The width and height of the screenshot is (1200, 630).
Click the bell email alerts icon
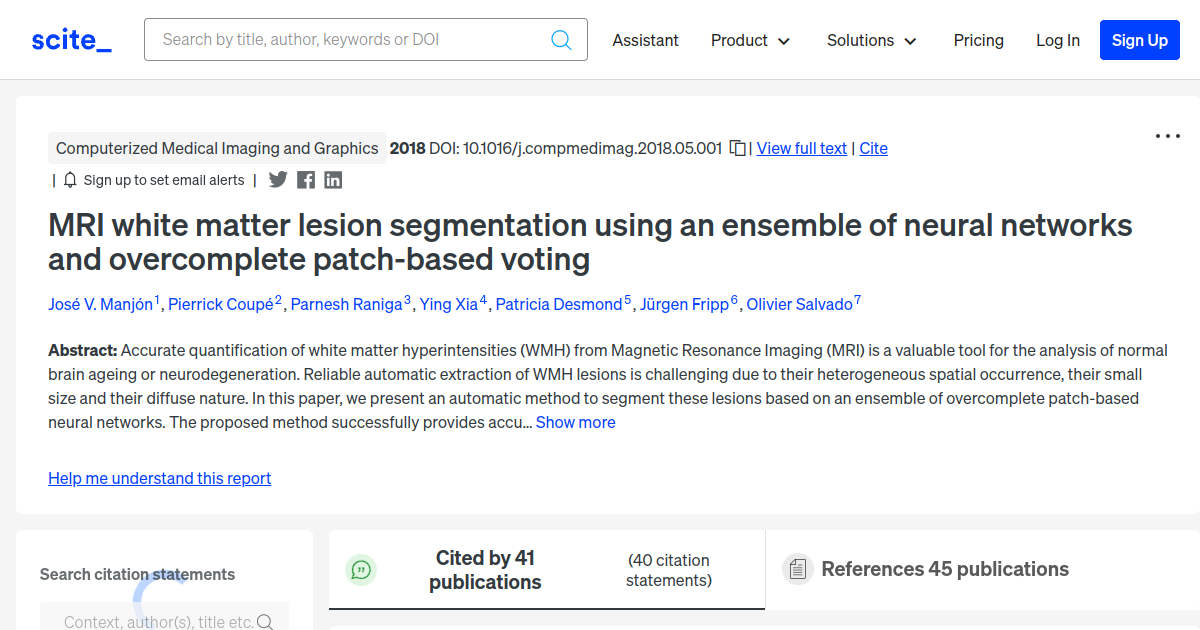[x=70, y=180]
